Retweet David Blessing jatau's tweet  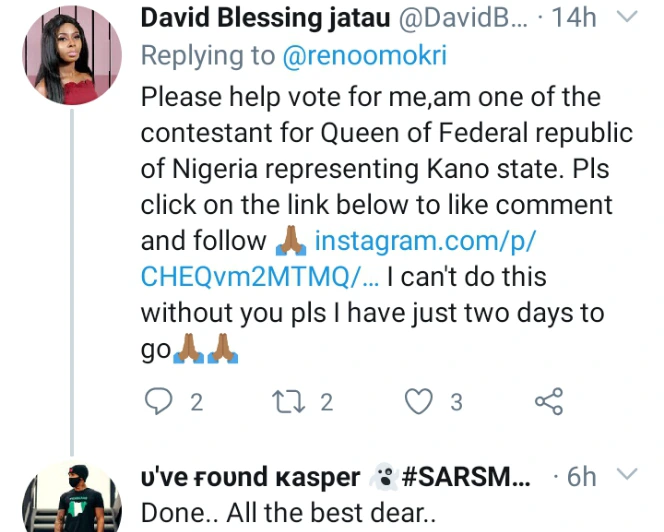pyautogui.click(x=284, y=402)
